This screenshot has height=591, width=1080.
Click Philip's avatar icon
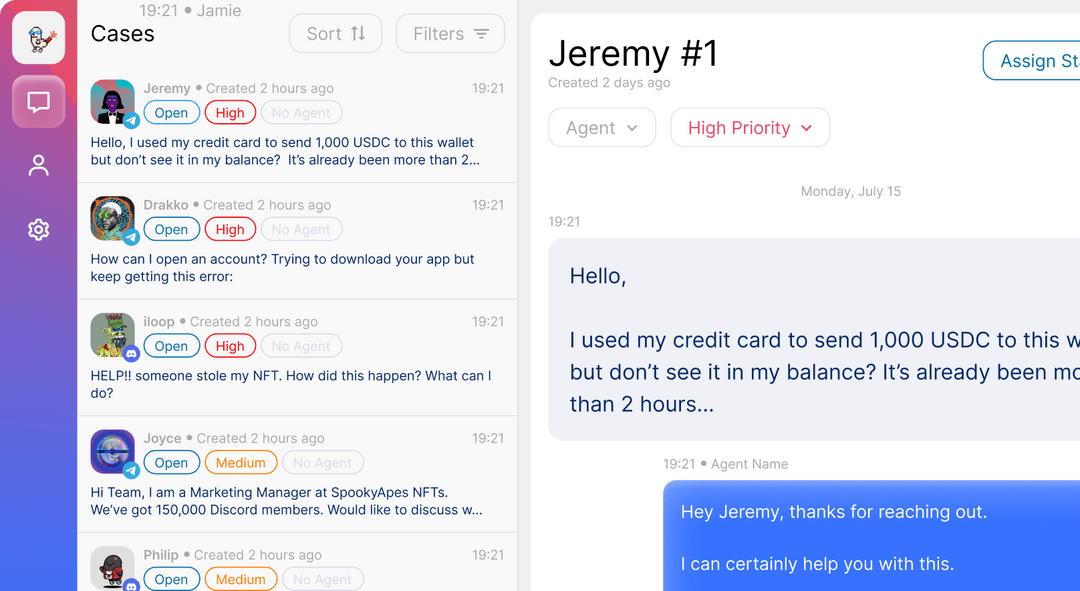[x=113, y=568]
